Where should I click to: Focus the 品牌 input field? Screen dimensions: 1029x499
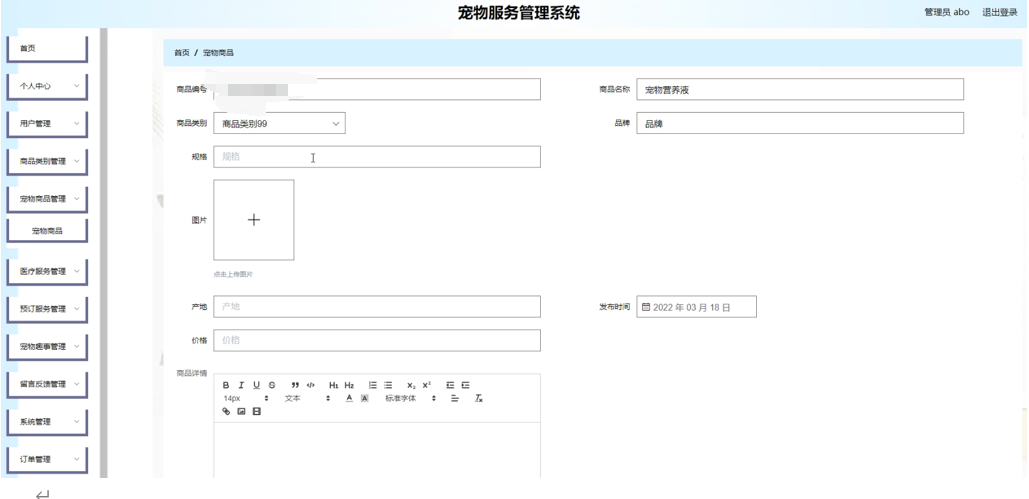[x=800, y=123]
